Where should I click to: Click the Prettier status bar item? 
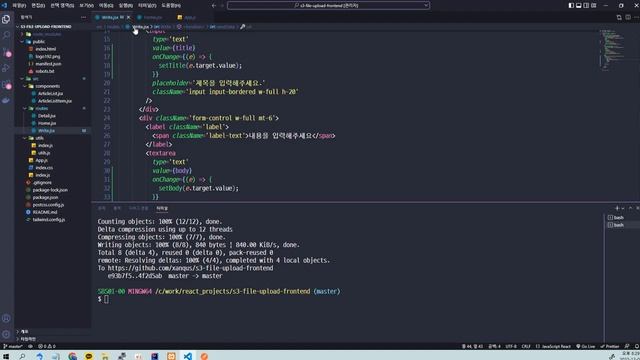click(609, 346)
